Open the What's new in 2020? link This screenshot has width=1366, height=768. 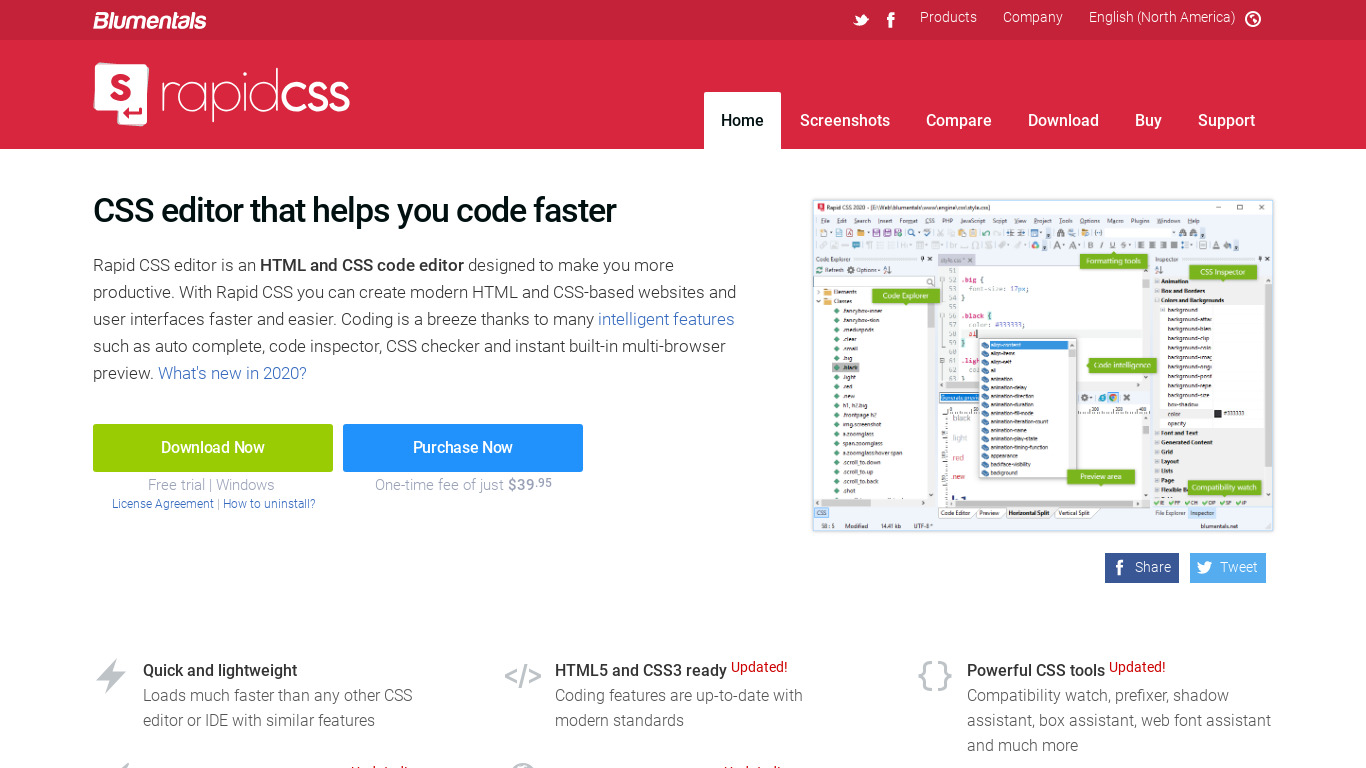[x=232, y=373]
